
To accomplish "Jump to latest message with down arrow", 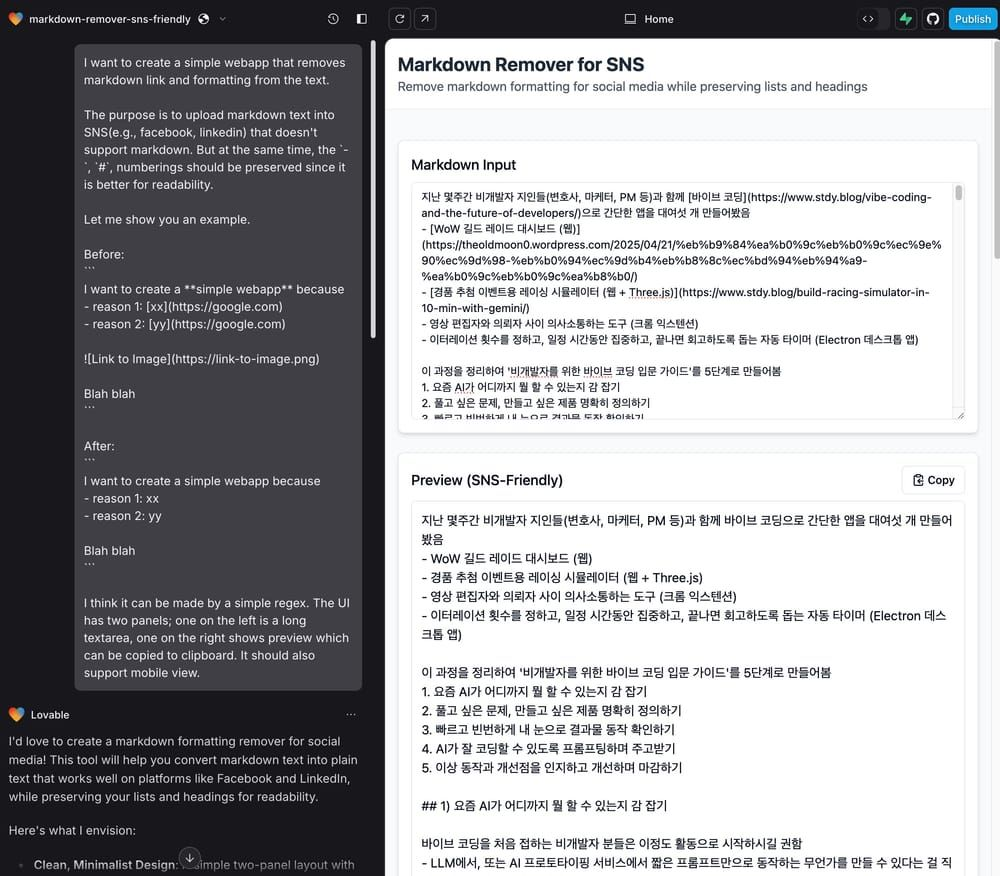I will [x=190, y=858].
